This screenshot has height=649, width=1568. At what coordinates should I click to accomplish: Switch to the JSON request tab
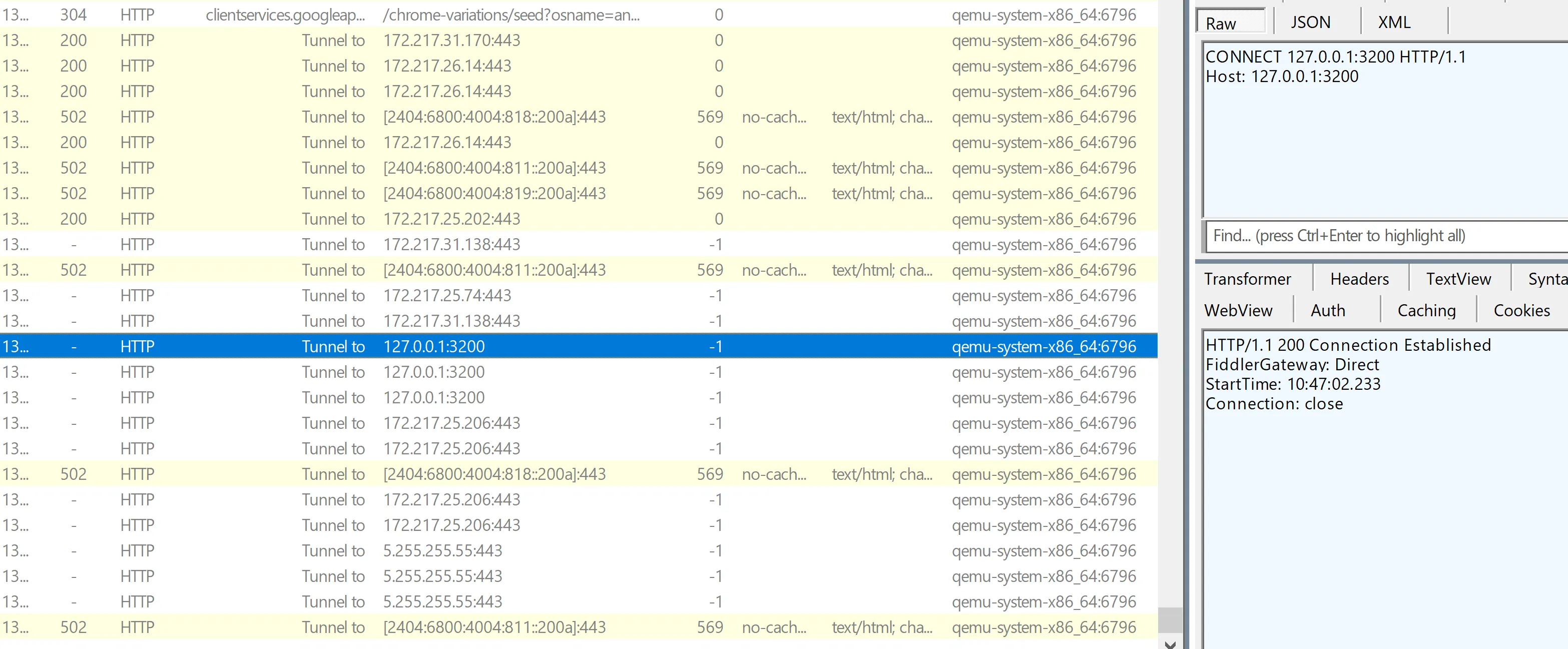click(x=1311, y=23)
